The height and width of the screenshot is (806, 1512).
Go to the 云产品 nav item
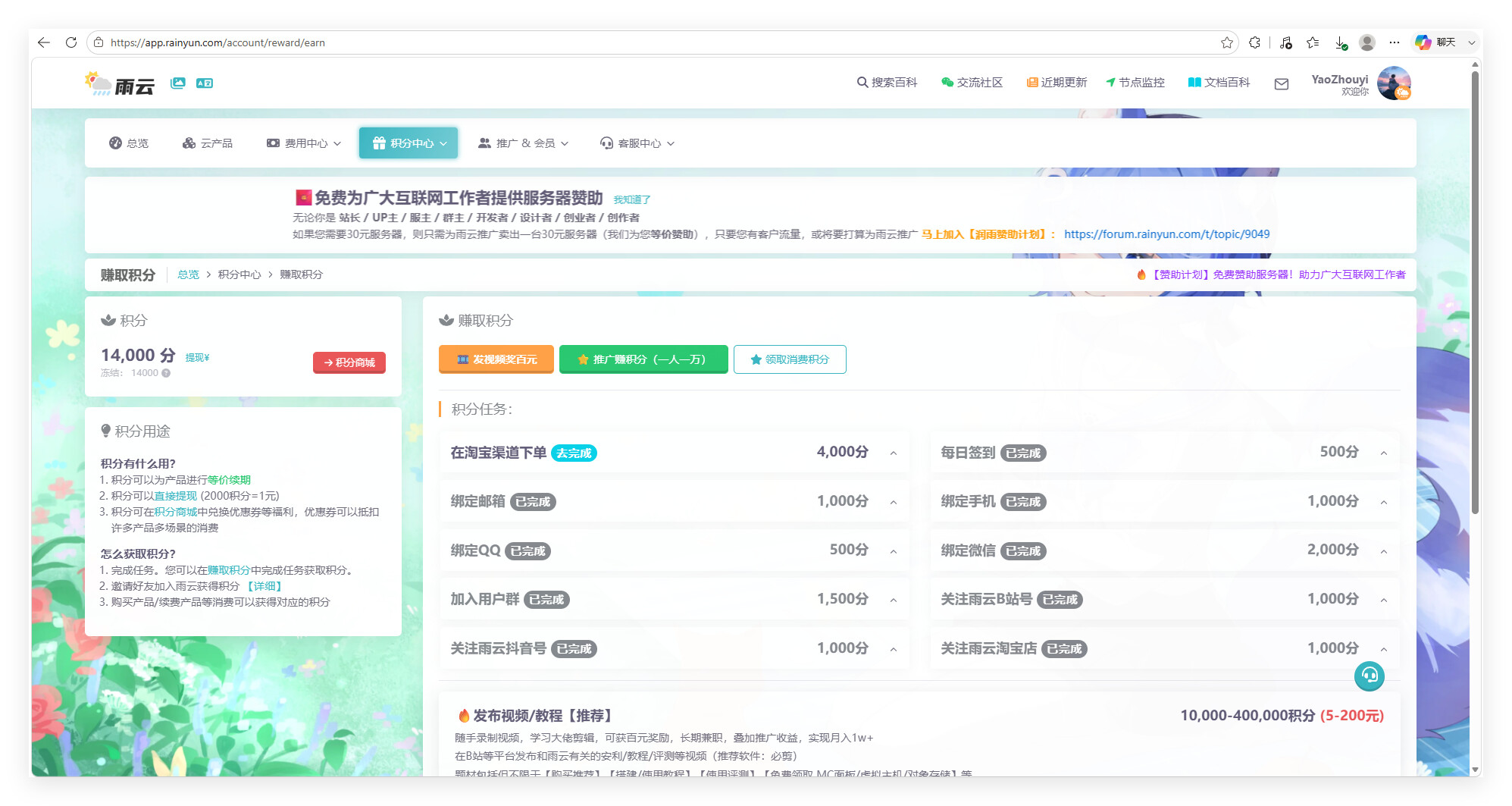(x=208, y=143)
